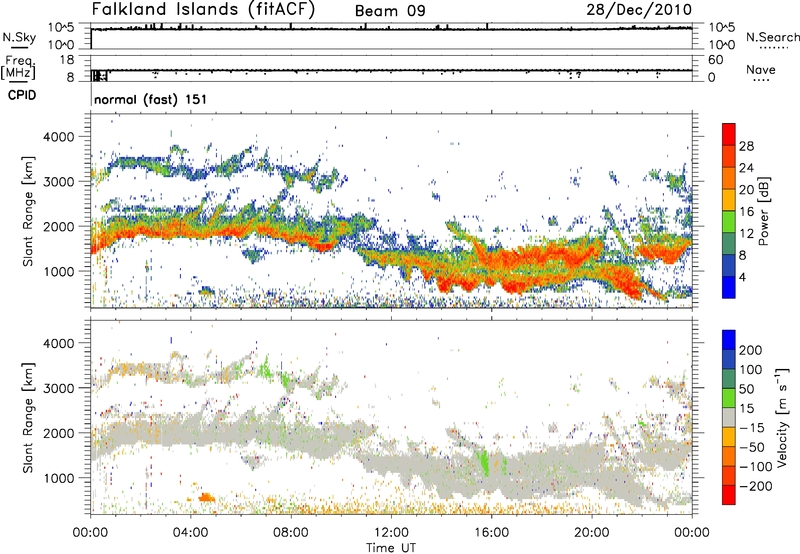Click the '28' power colorbar tick value
Image resolution: width=800 pixels, height=554 pixels.
point(746,146)
